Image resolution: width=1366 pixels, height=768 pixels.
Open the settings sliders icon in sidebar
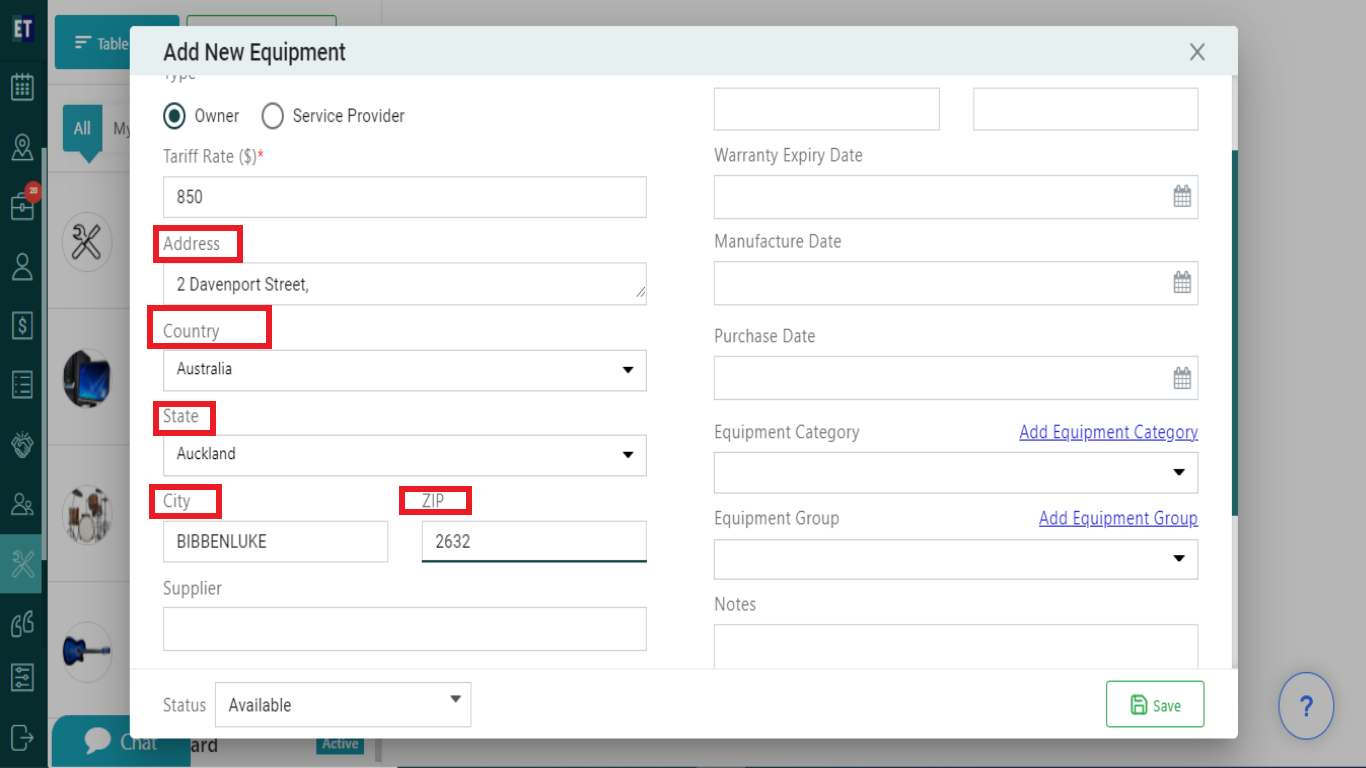tap(22, 677)
